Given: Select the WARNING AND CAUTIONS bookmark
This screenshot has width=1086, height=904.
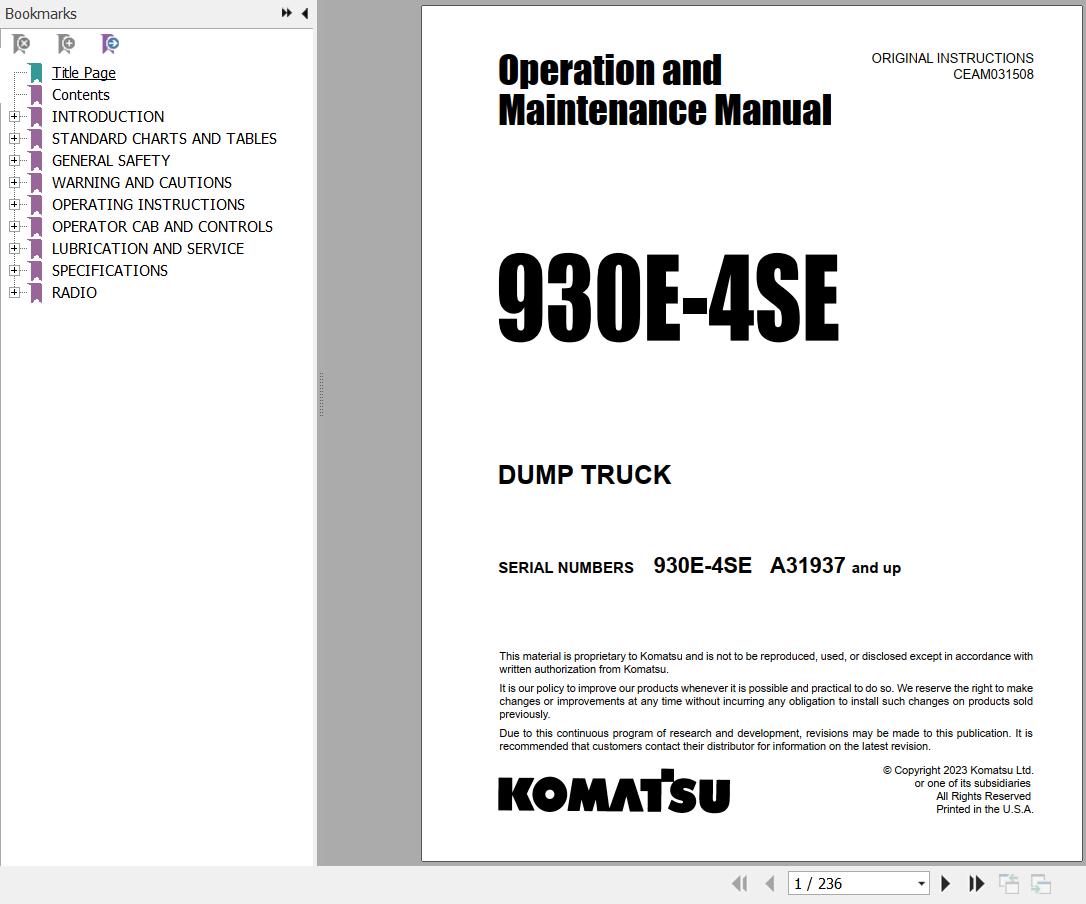Looking at the screenshot, I should (x=142, y=183).
